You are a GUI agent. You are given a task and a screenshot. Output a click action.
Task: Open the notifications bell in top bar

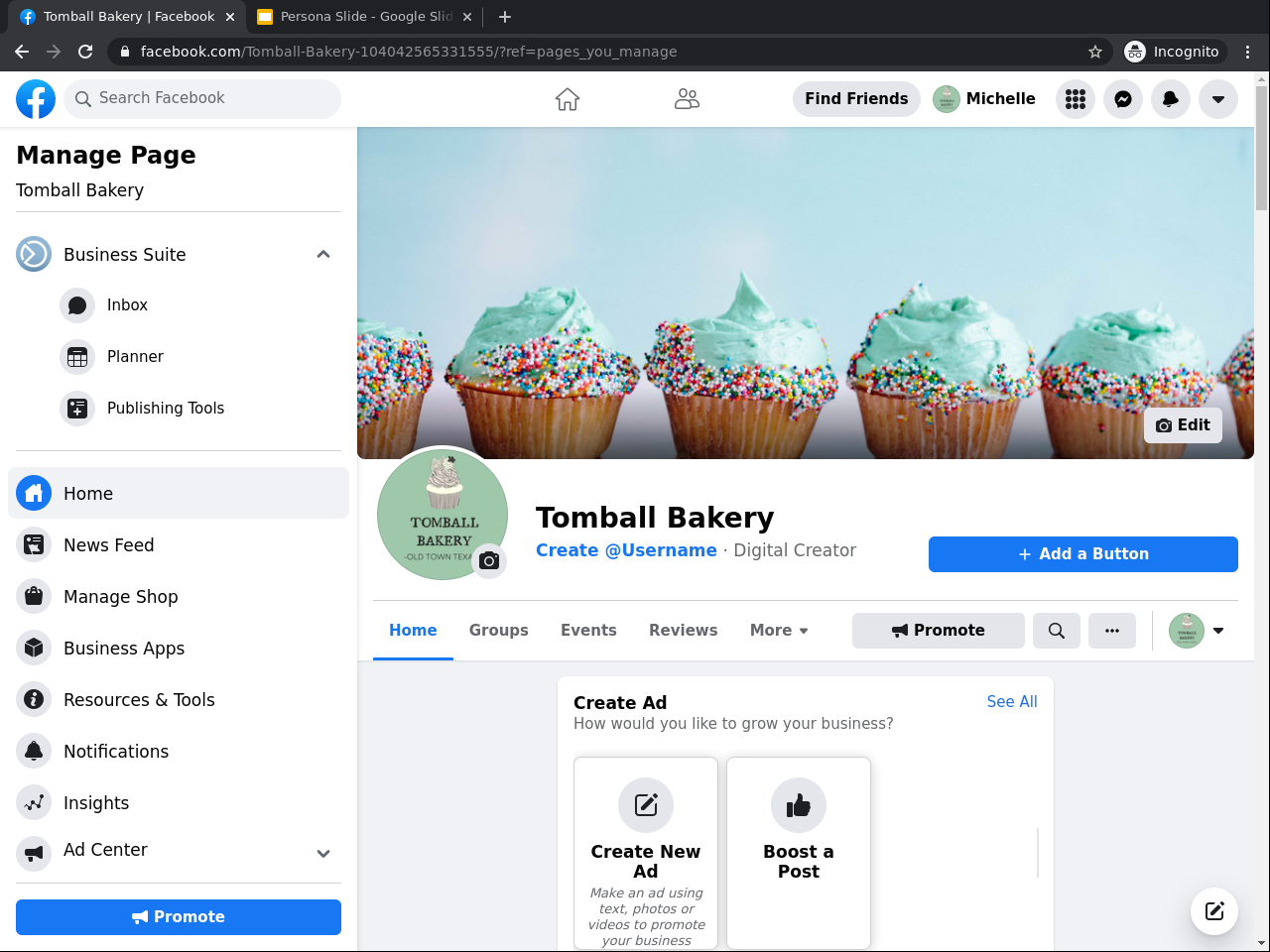pyautogui.click(x=1171, y=99)
